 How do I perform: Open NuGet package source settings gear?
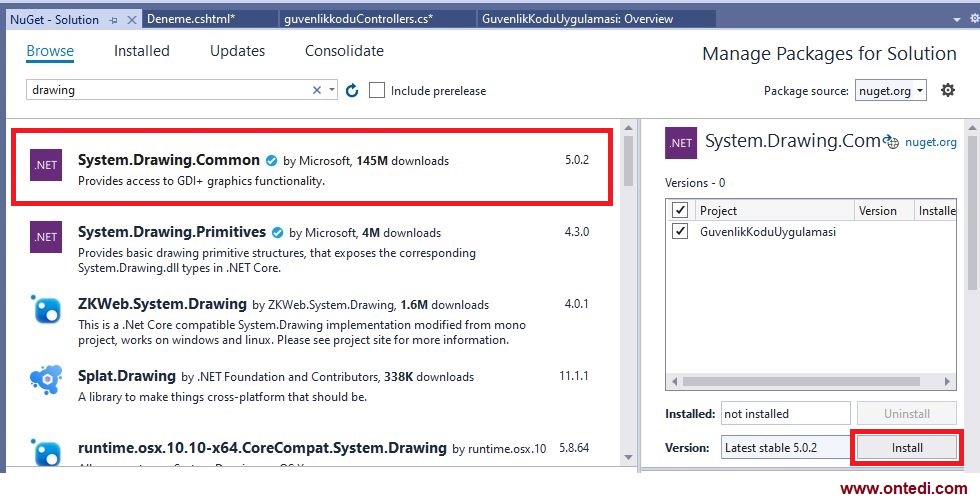point(948,90)
